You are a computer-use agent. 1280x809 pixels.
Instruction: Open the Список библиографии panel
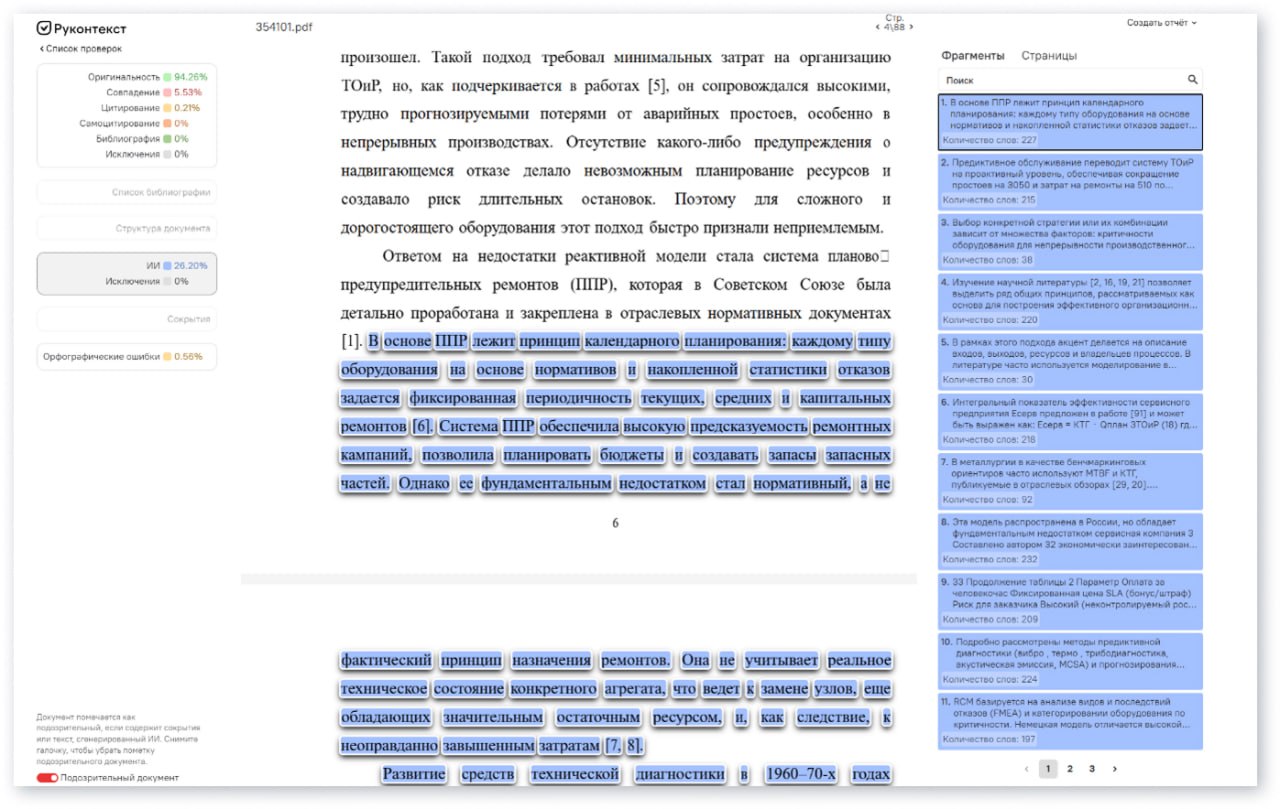click(x=127, y=192)
